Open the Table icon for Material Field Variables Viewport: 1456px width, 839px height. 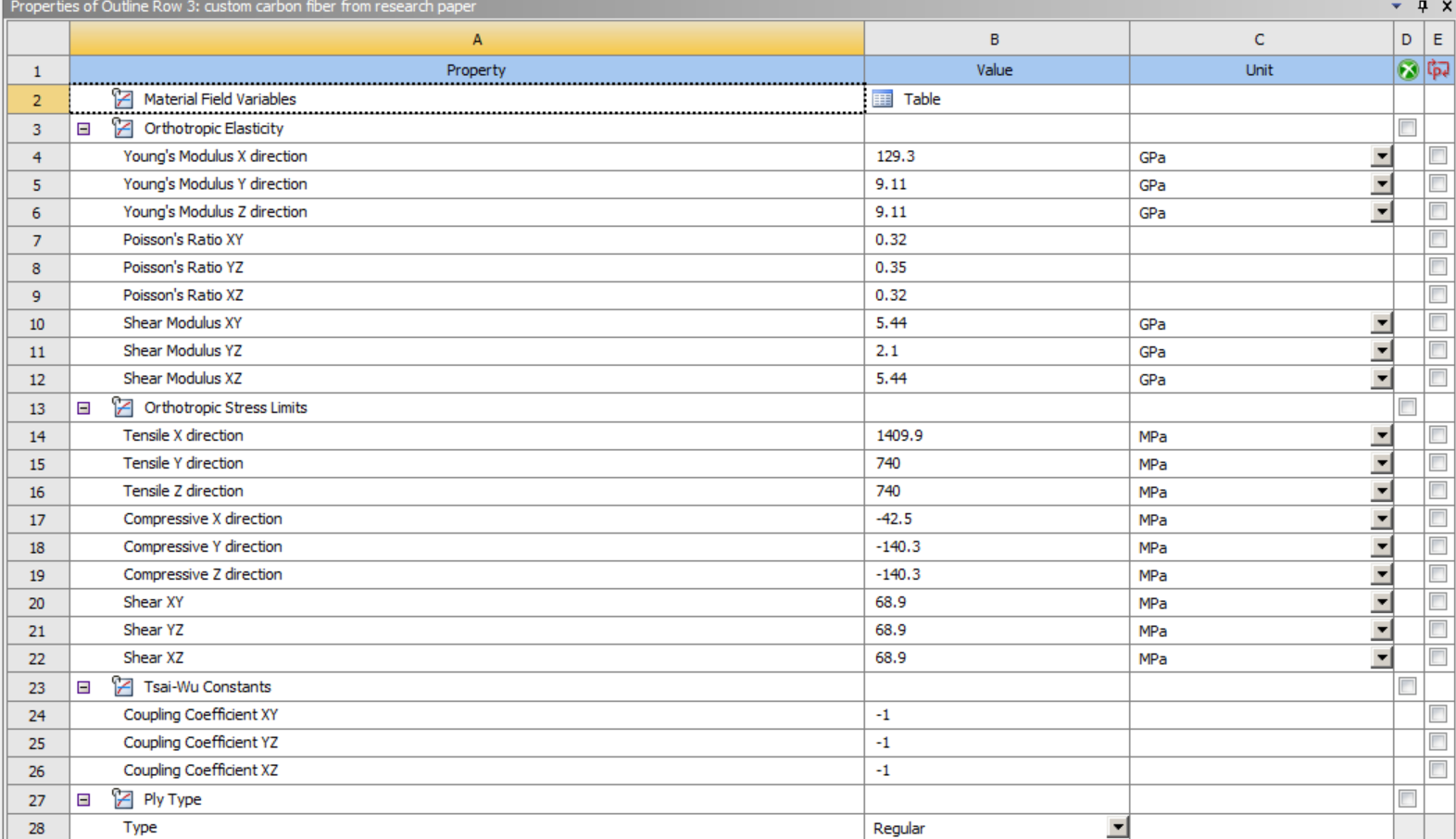883,99
